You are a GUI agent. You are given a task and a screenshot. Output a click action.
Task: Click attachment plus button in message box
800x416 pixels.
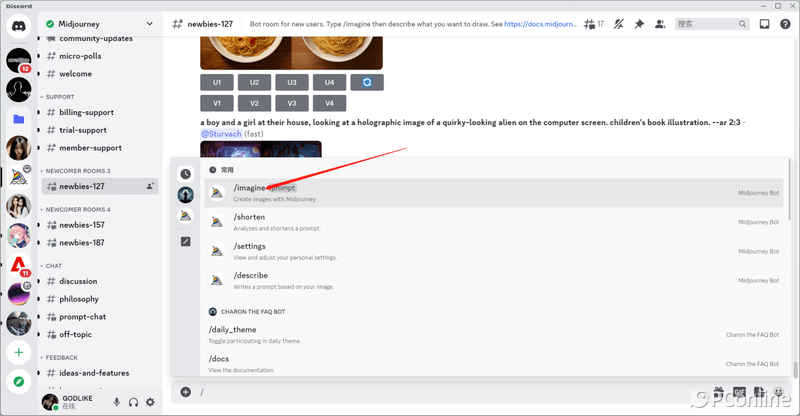click(186, 392)
